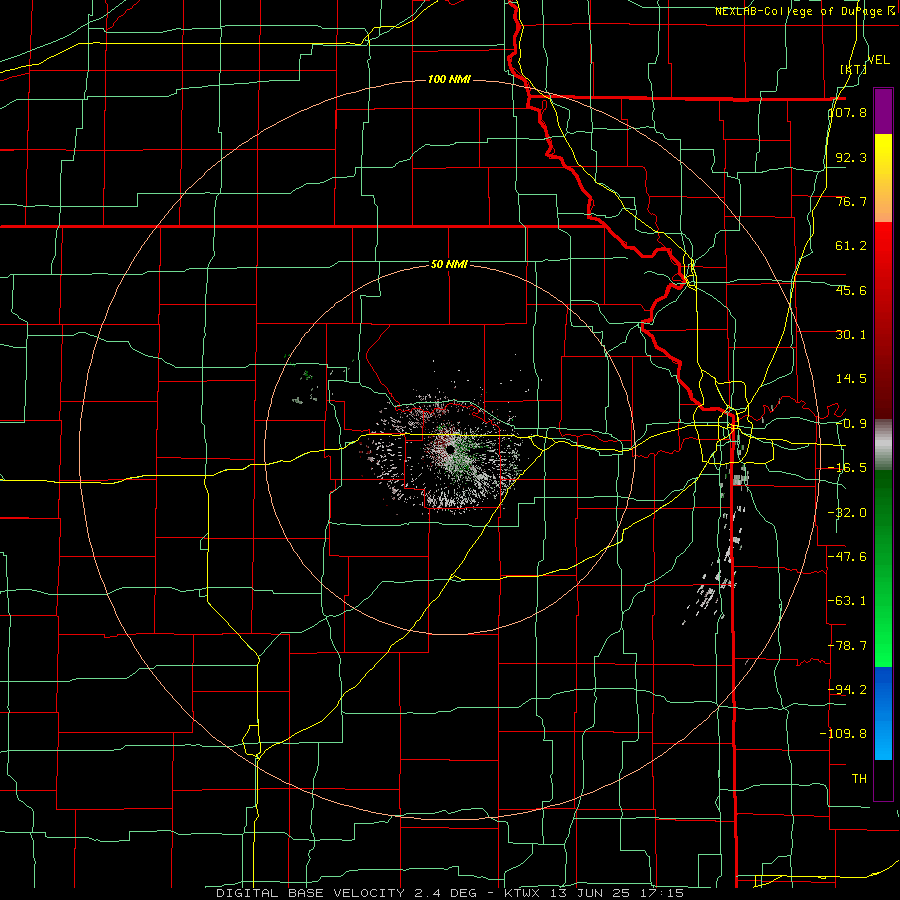The height and width of the screenshot is (900, 900).
Task: Click the -47.6 velocity legend value
Action: (848, 557)
